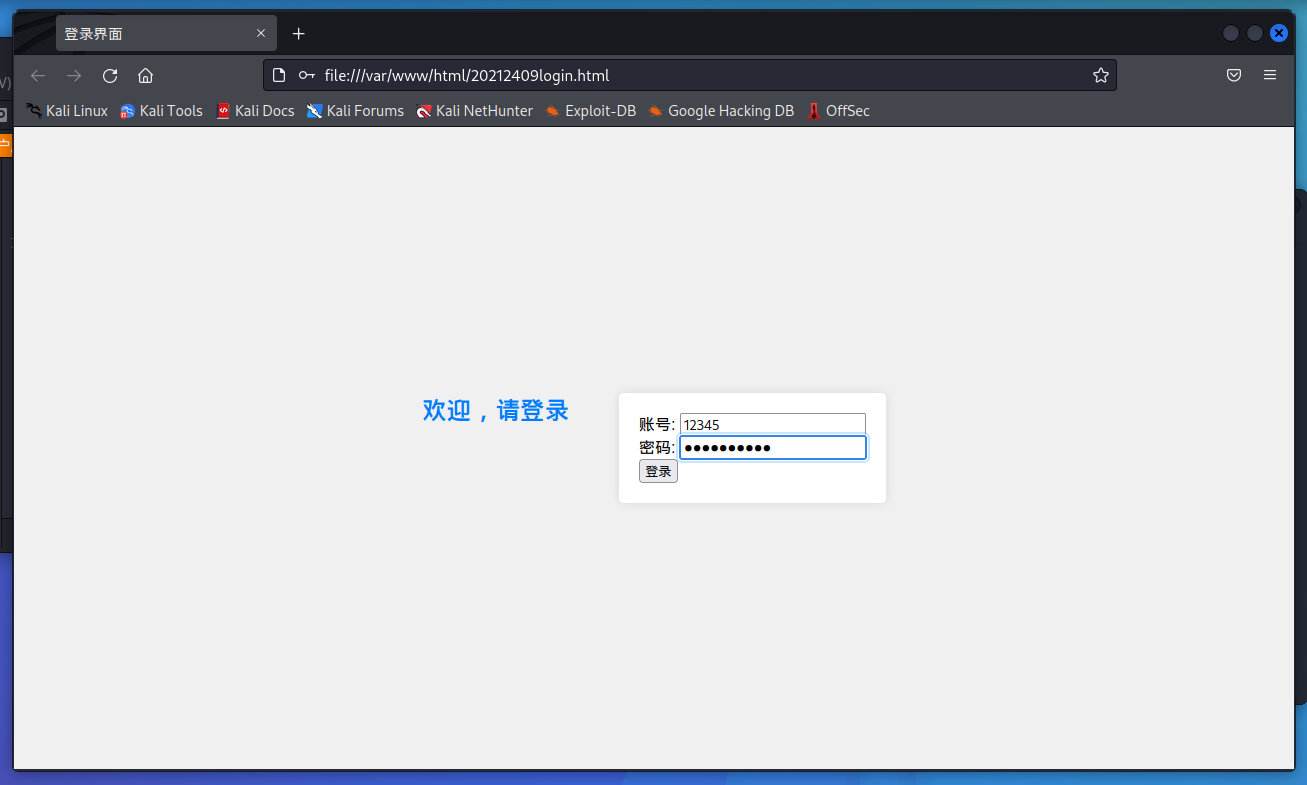The image size is (1307, 785).
Task: Bookmark this page with the star icon
Action: point(1100,75)
